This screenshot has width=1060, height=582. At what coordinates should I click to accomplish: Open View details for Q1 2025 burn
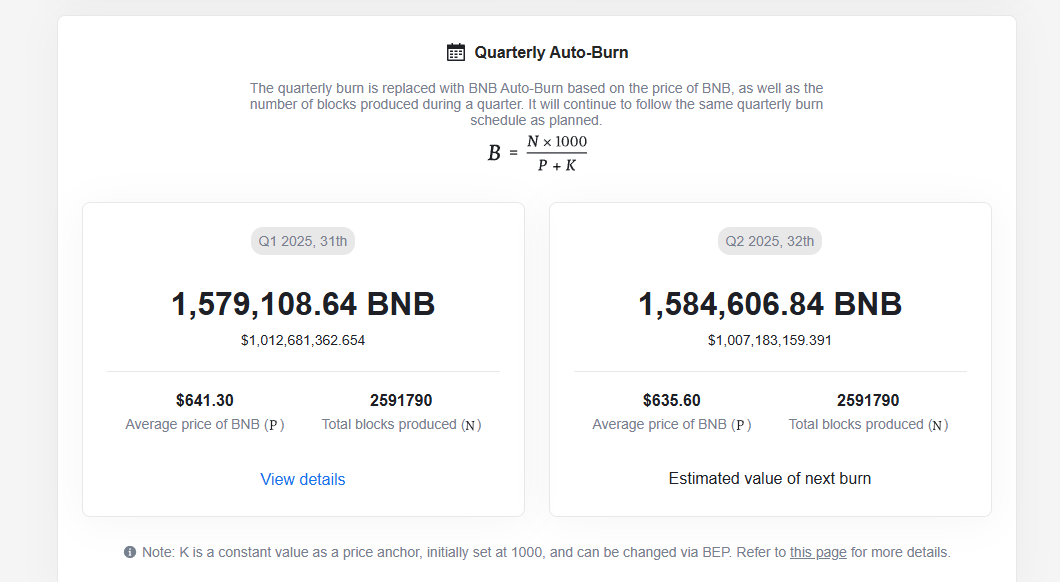tap(303, 479)
